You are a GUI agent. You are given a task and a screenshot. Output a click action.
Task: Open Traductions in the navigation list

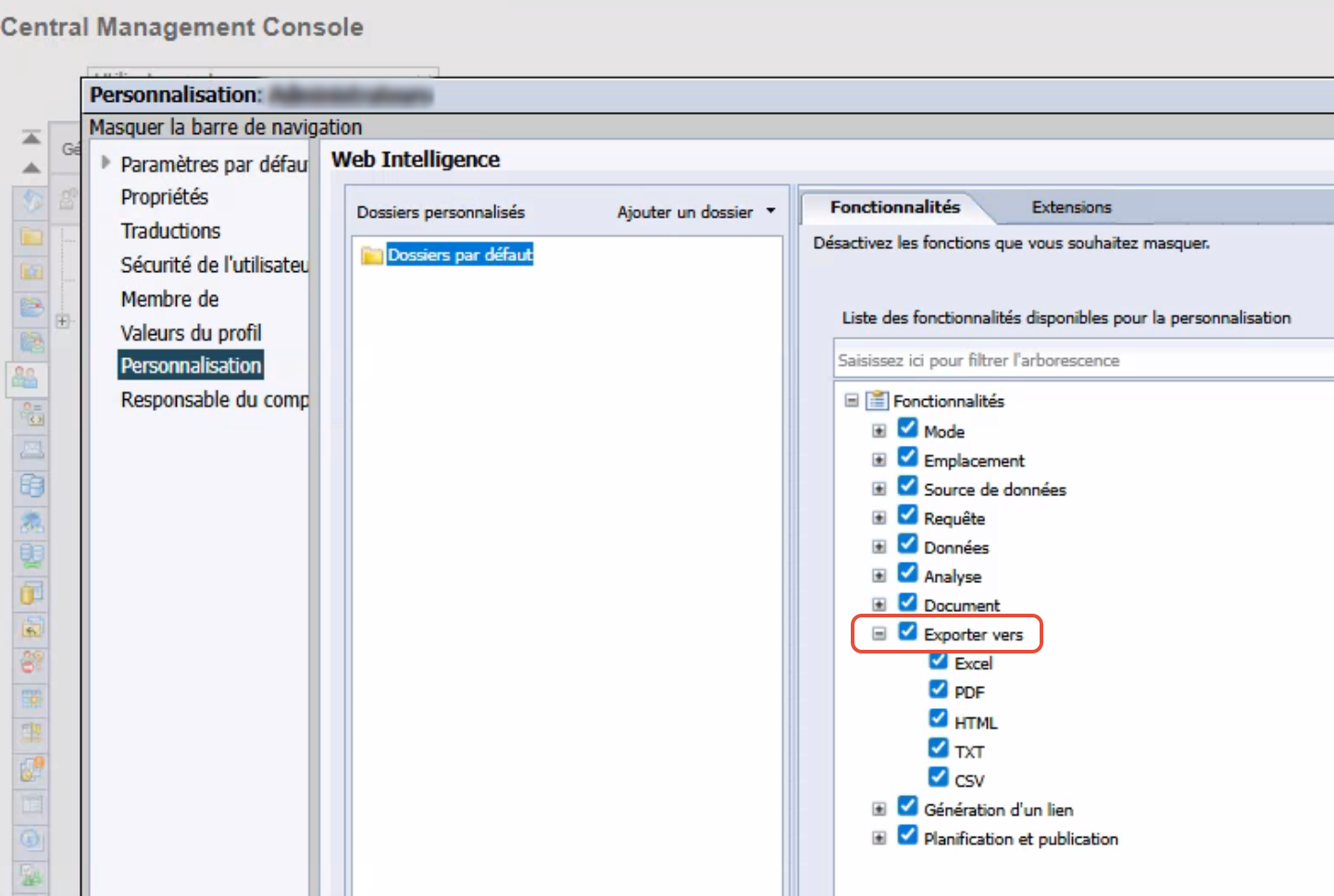[x=170, y=231]
